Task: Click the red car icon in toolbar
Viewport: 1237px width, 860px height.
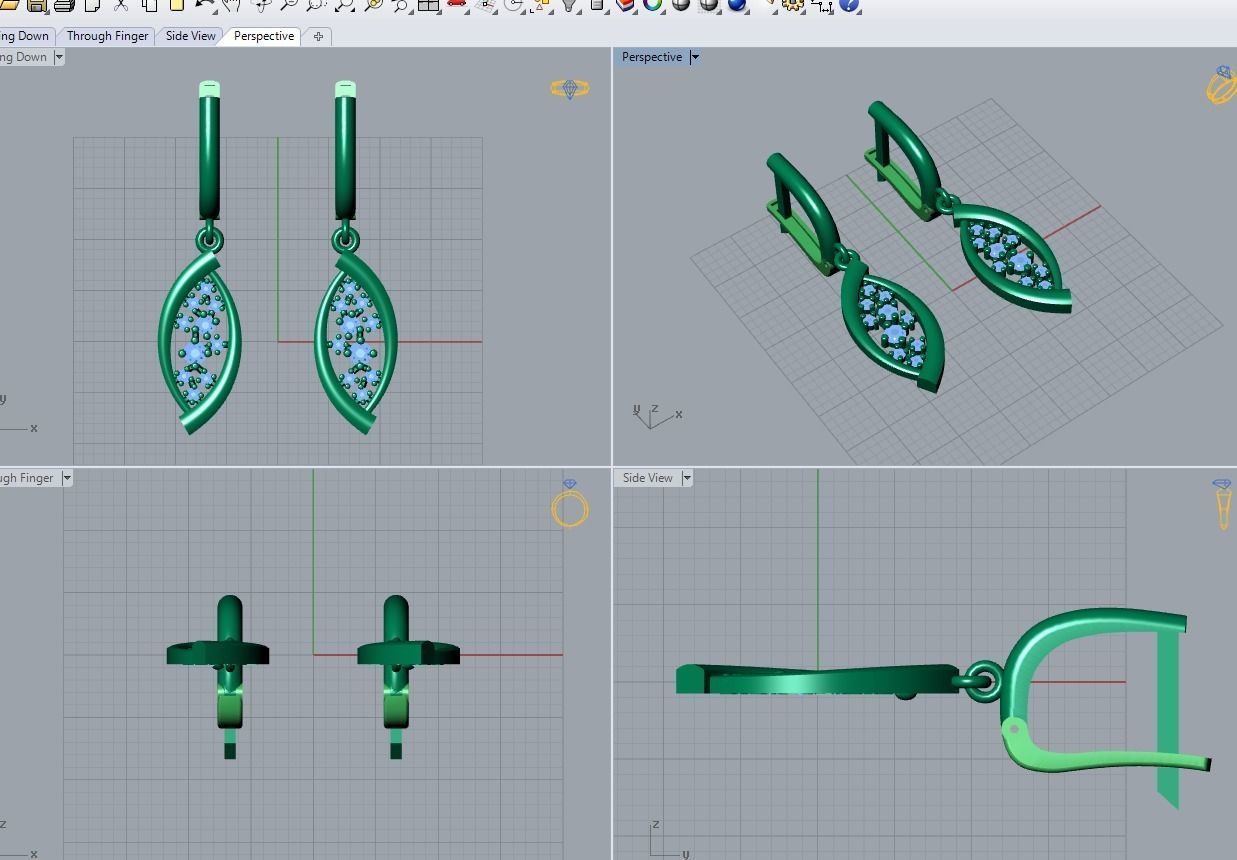Action: (x=456, y=5)
